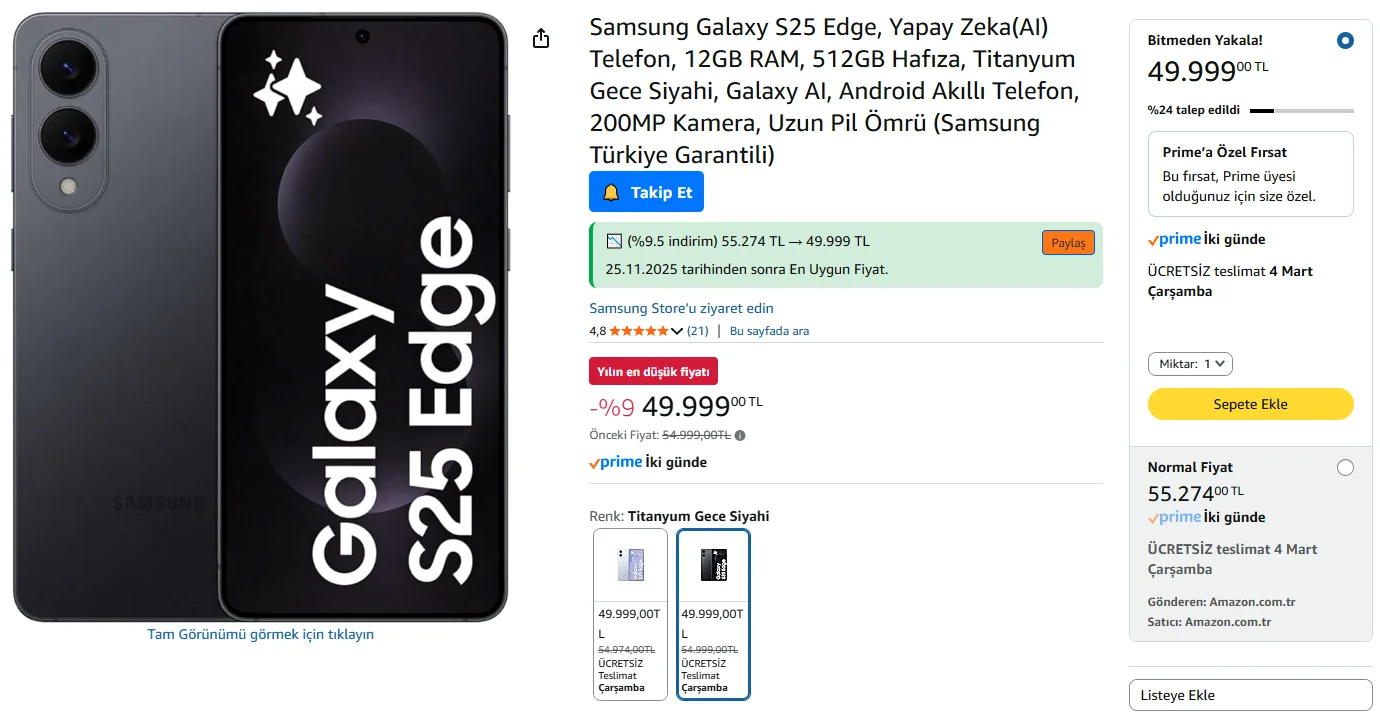Open the Miktar quantity dropdown

[x=1190, y=364]
